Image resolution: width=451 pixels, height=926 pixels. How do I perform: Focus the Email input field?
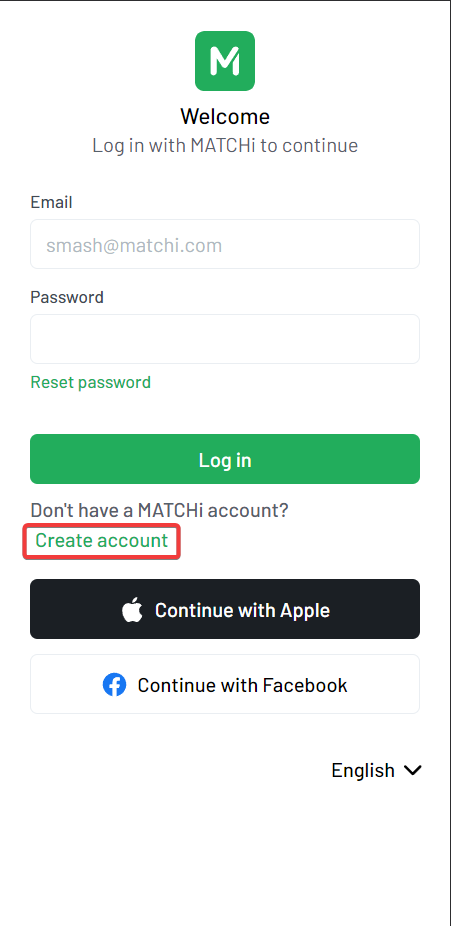(225, 244)
